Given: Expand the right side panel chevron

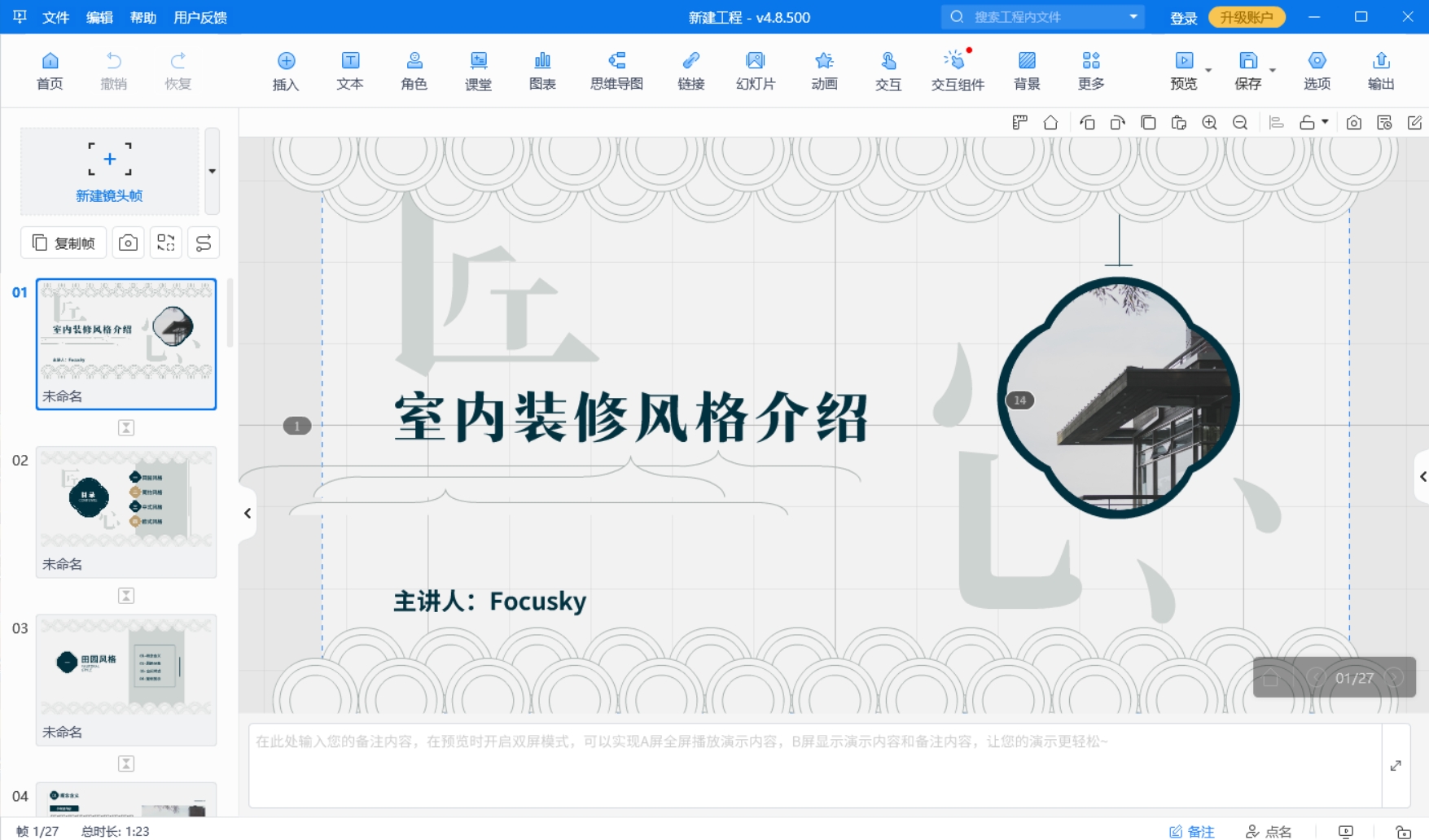Looking at the screenshot, I should coord(1422,477).
